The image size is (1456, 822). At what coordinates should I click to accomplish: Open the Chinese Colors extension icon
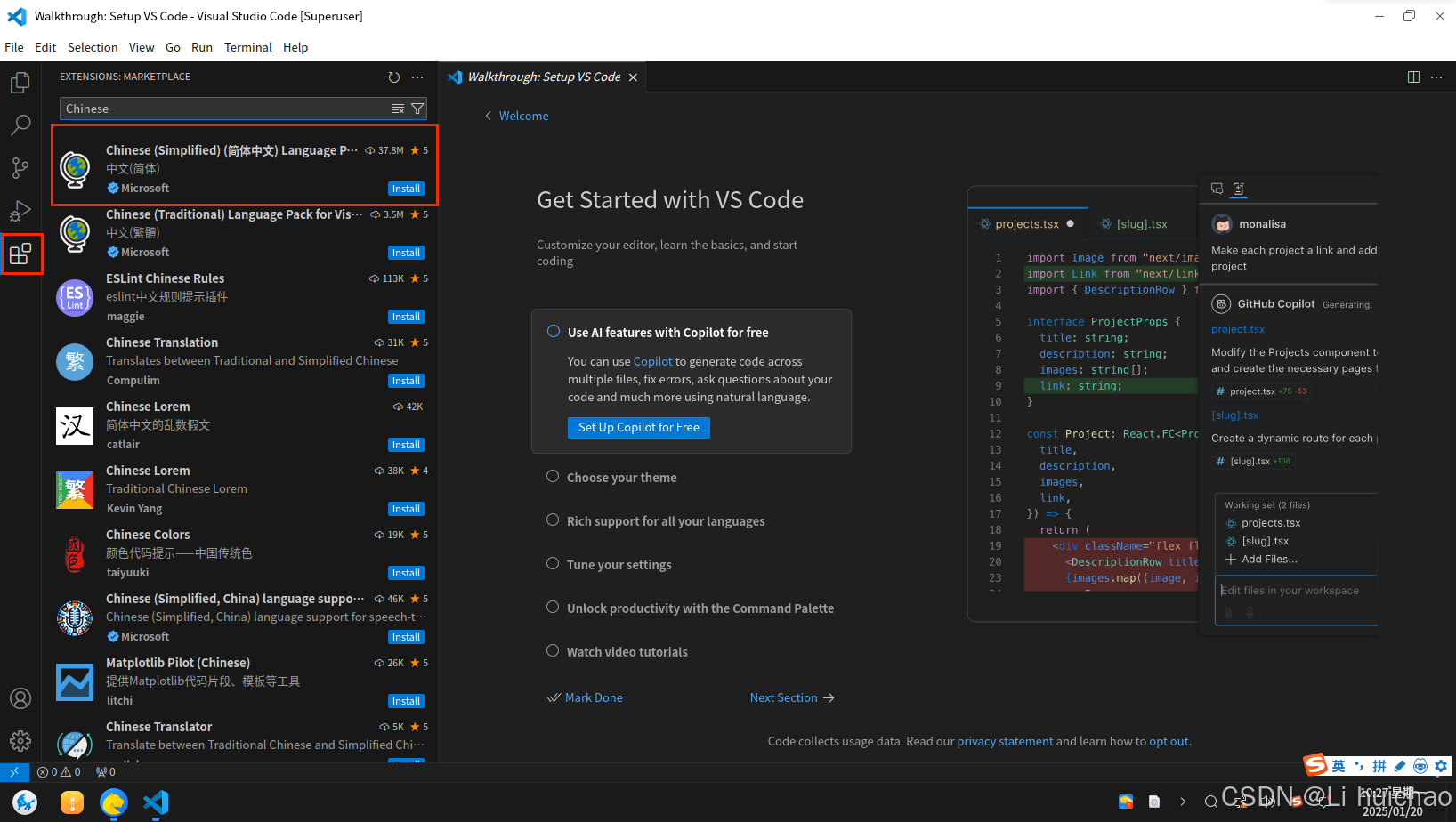click(x=75, y=553)
